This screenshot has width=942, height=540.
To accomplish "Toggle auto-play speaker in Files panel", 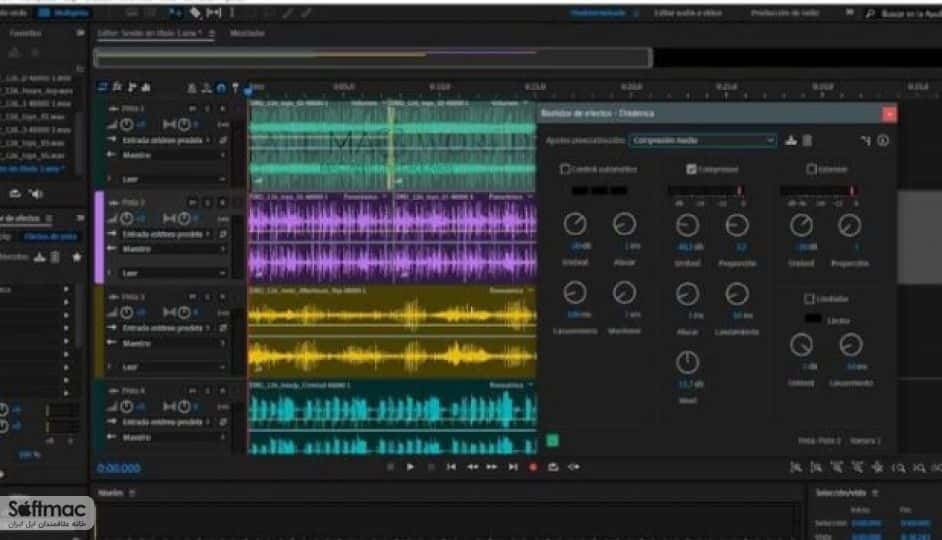I will tap(36, 193).
